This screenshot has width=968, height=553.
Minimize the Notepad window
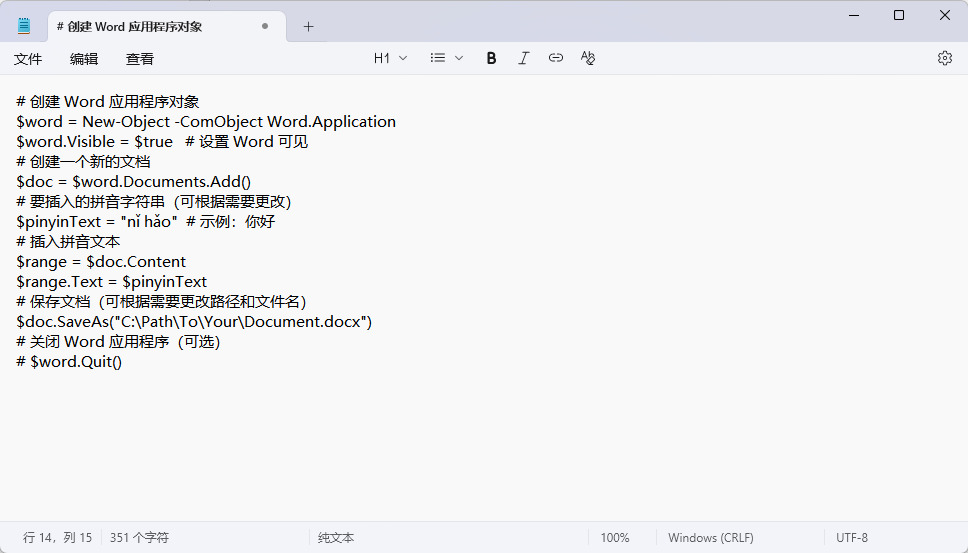(854, 15)
